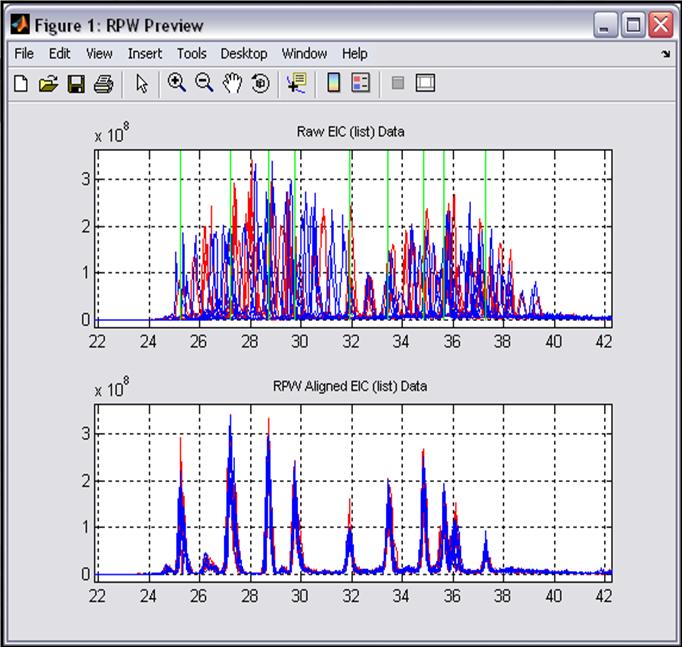Expand the Desktop menu

coord(244,54)
